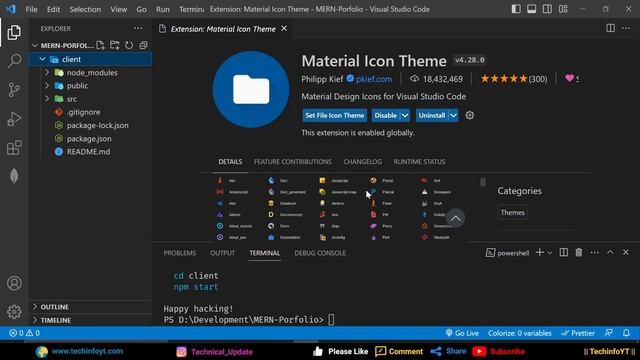Open the Go menu
The height and width of the screenshot is (360, 640).
point(141,9)
